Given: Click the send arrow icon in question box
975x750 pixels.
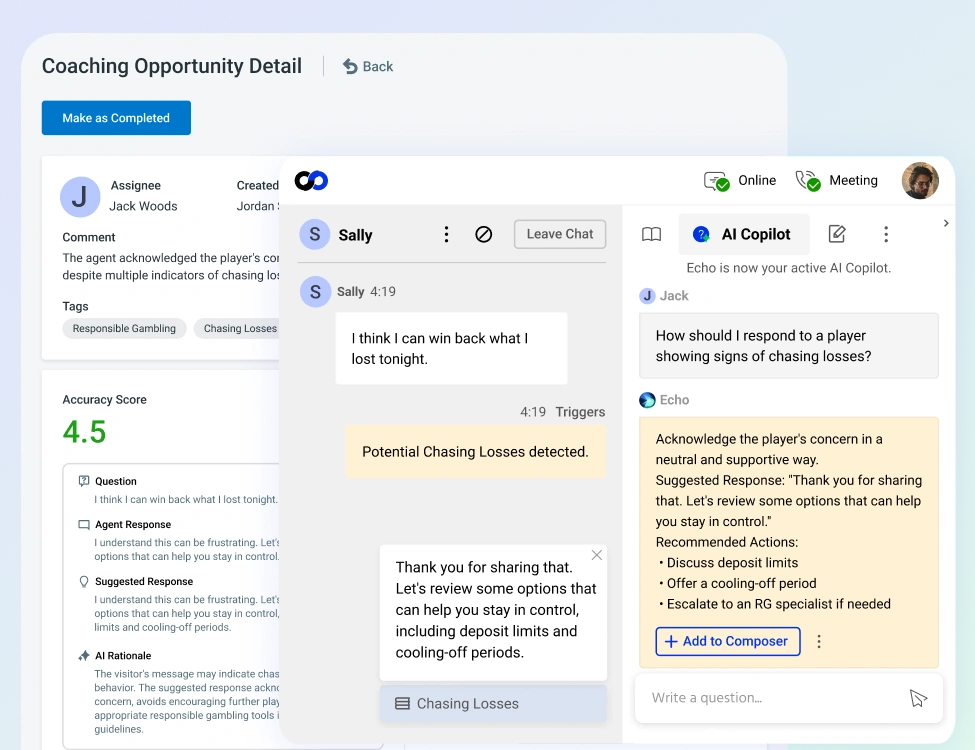Looking at the screenshot, I should (918, 698).
